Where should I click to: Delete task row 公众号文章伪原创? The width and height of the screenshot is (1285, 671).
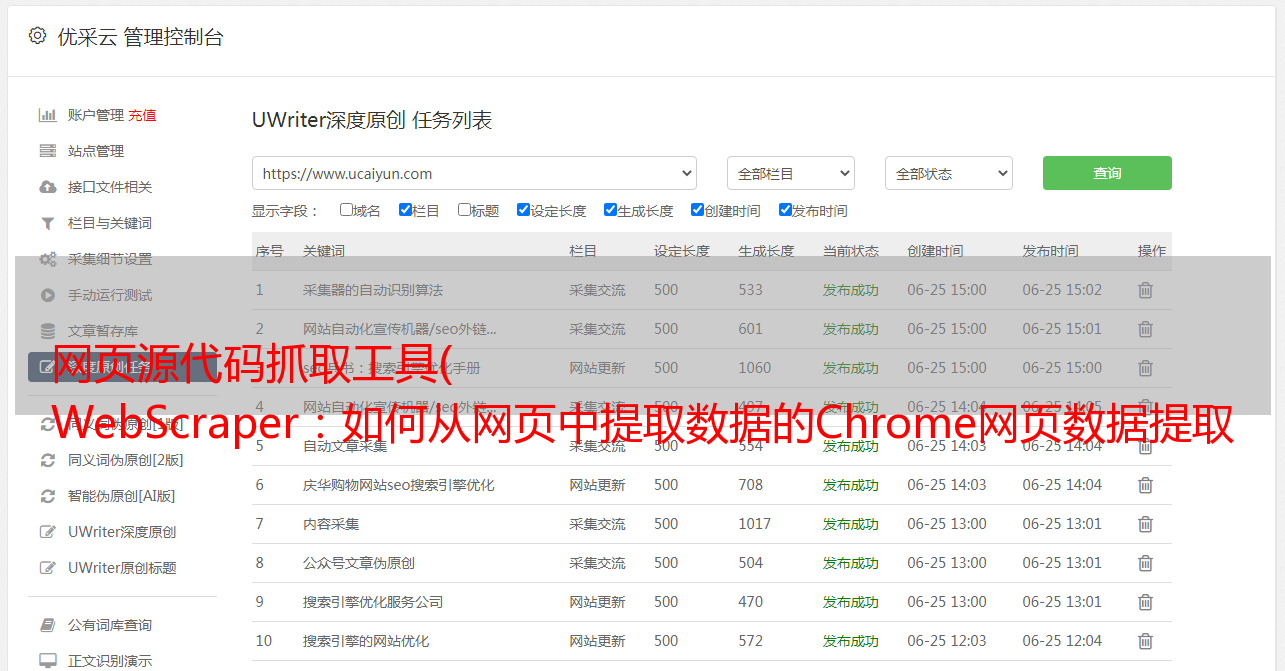tap(1146, 563)
